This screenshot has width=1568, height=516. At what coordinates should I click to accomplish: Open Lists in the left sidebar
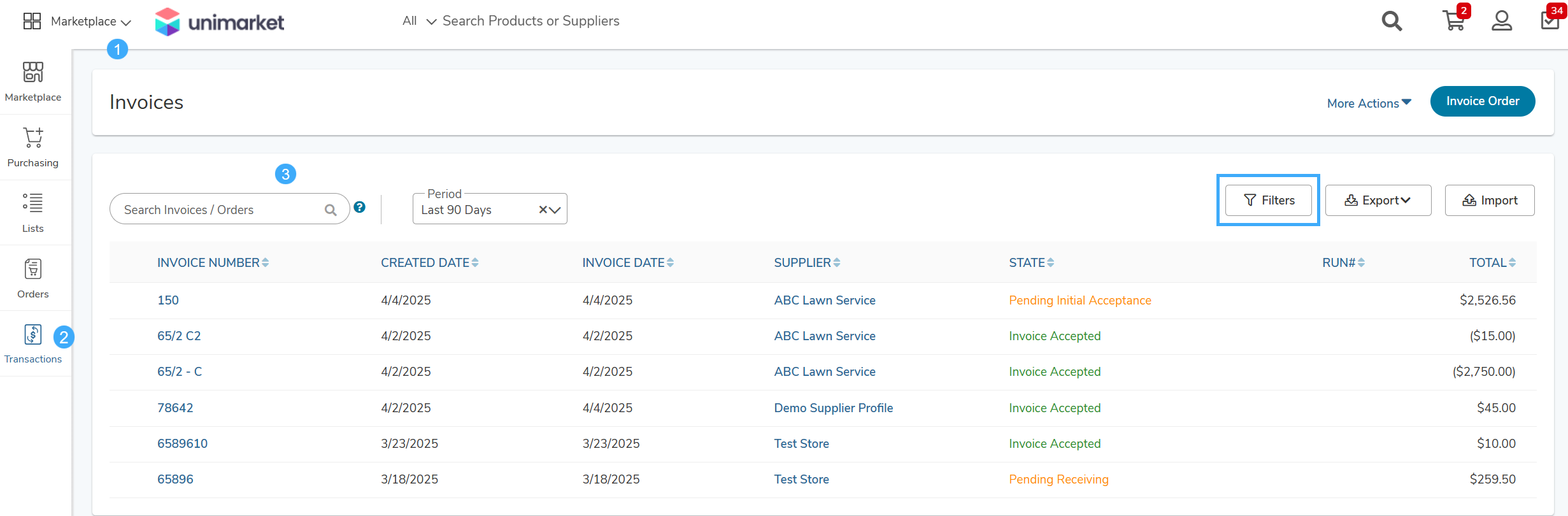tap(33, 213)
